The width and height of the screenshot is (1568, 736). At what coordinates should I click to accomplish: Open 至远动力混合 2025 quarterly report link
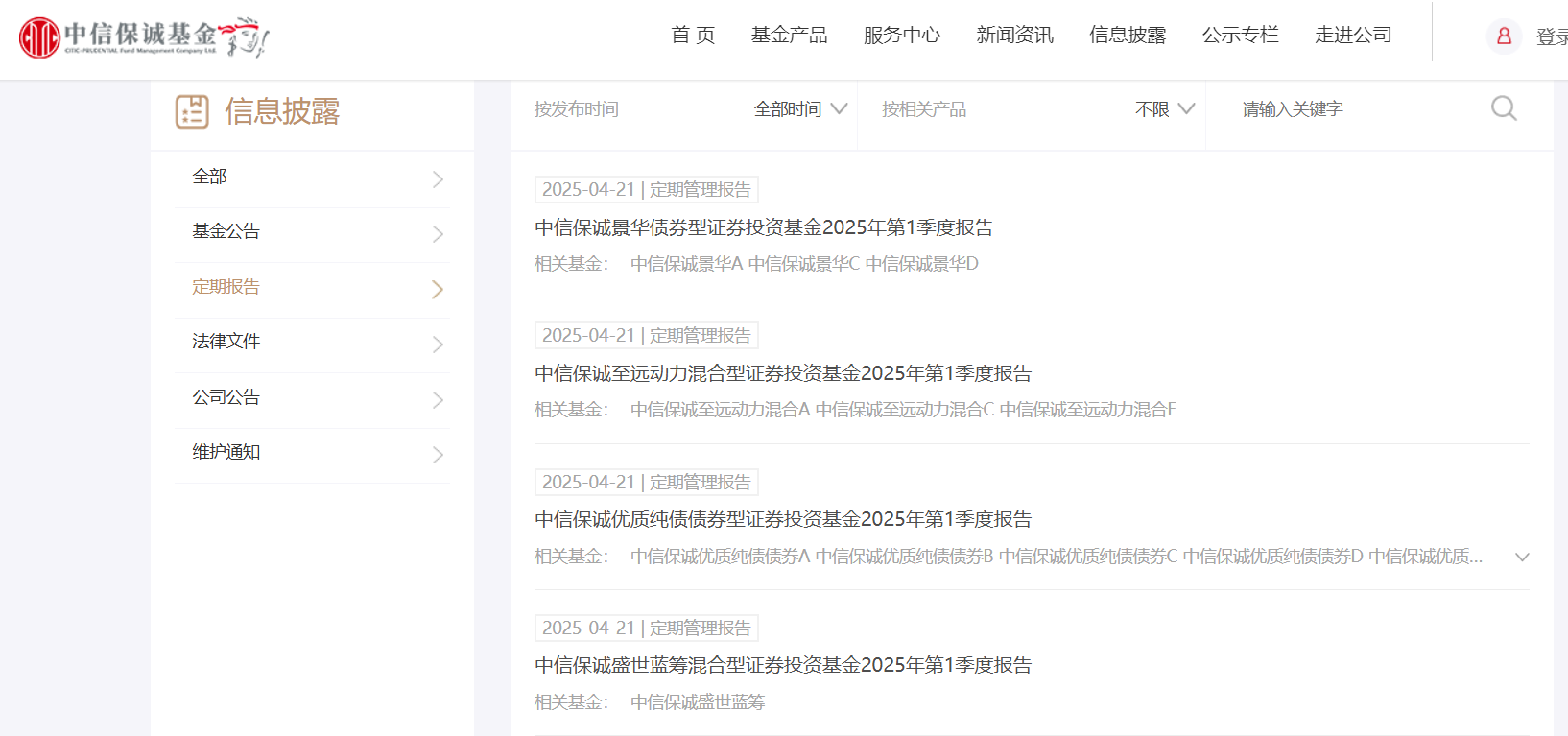click(782, 373)
